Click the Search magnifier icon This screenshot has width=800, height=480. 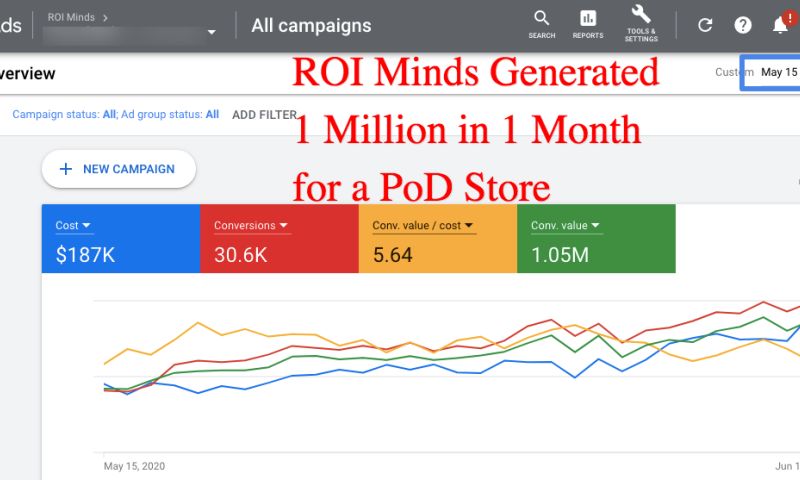point(541,24)
